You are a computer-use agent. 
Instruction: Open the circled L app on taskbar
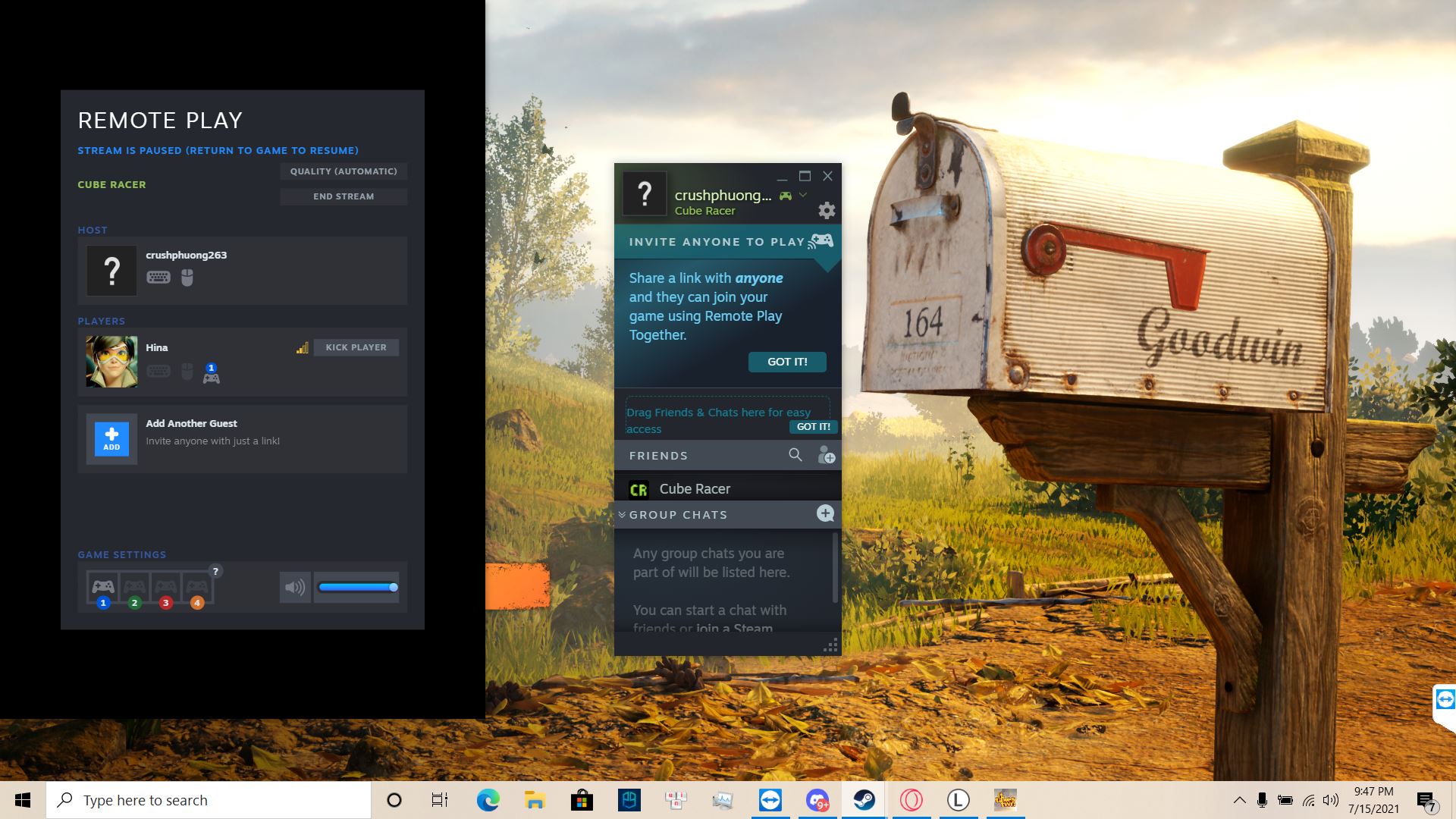click(959, 800)
